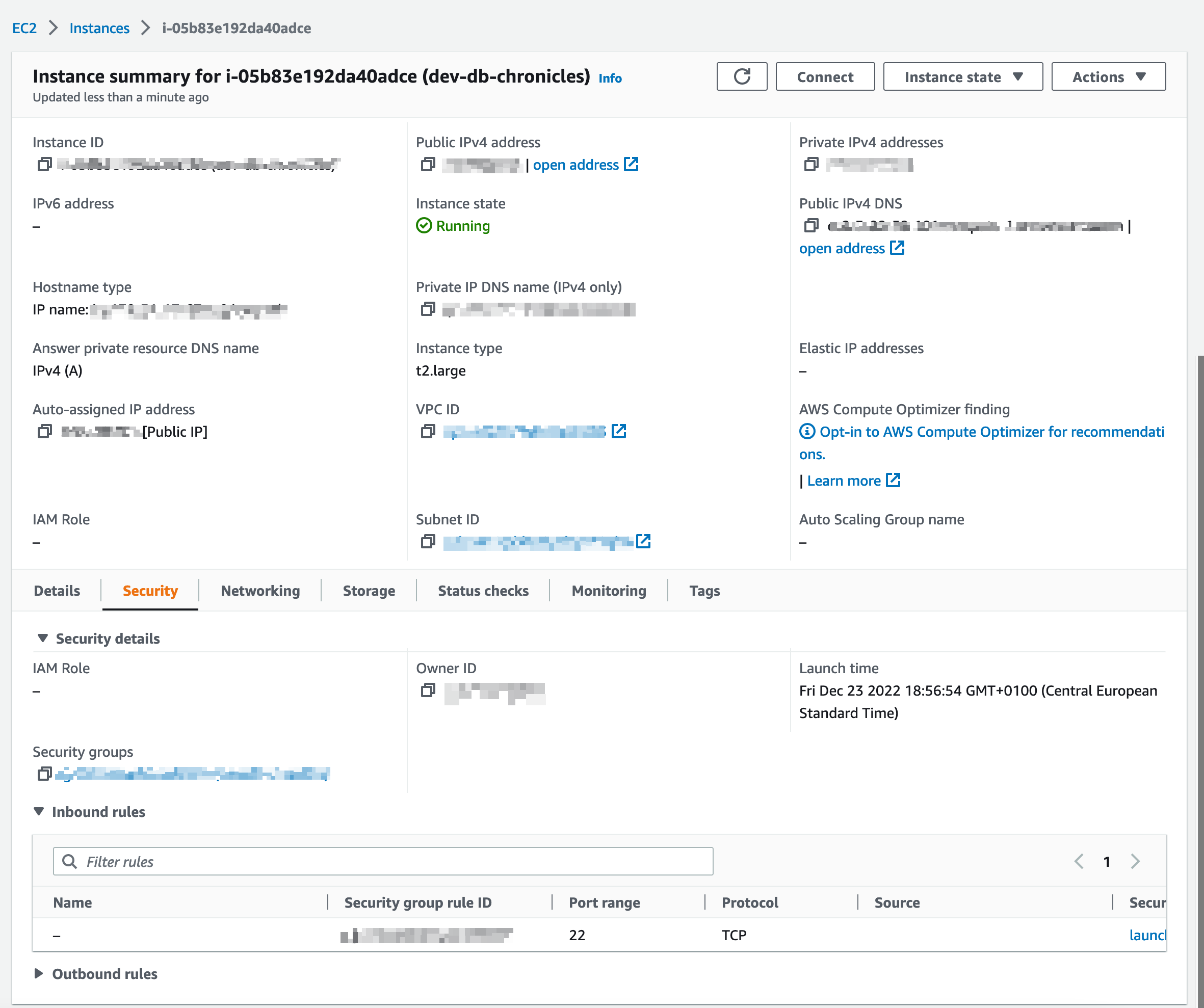The image size is (1204, 1008).
Task: Open the Instance state dropdown
Action: (x=962, y=77)
